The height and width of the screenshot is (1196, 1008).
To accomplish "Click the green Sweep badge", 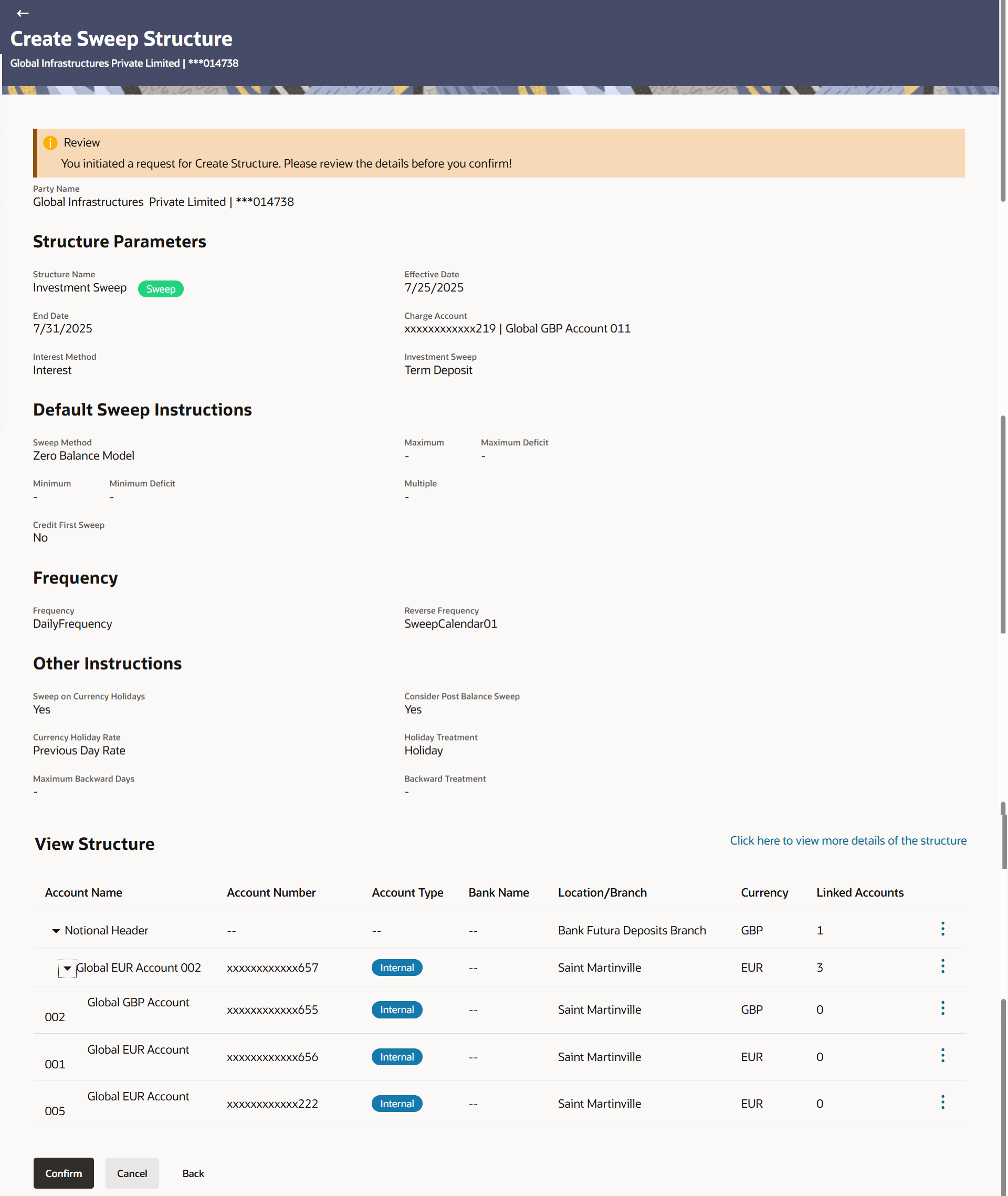I will [x=161, y=289].
